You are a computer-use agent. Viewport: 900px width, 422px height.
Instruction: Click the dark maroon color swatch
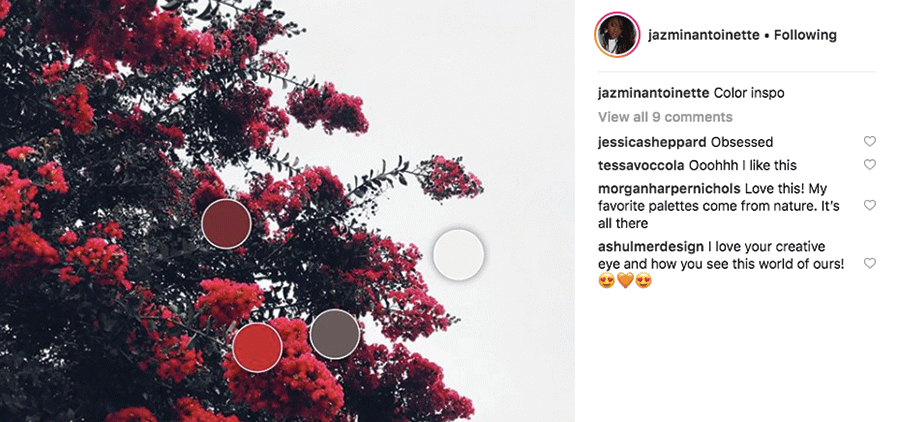(226, 224)
